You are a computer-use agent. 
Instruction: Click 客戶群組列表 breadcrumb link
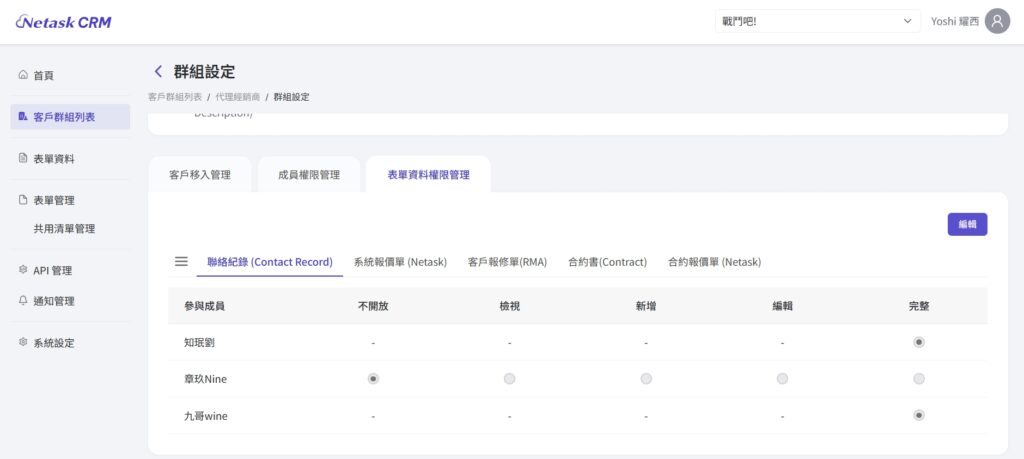pyautogui.click(x=174, y=97)
